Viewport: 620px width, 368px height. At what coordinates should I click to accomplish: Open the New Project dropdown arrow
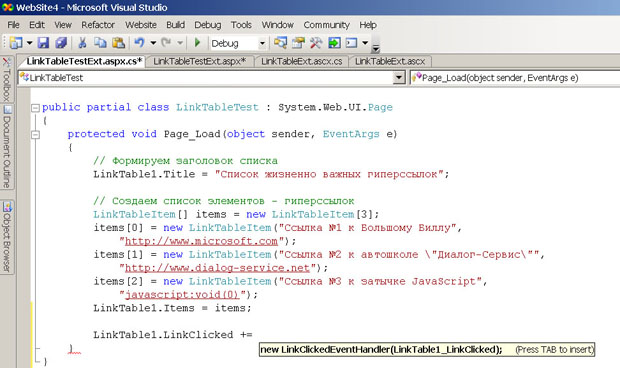click(29, 43)
